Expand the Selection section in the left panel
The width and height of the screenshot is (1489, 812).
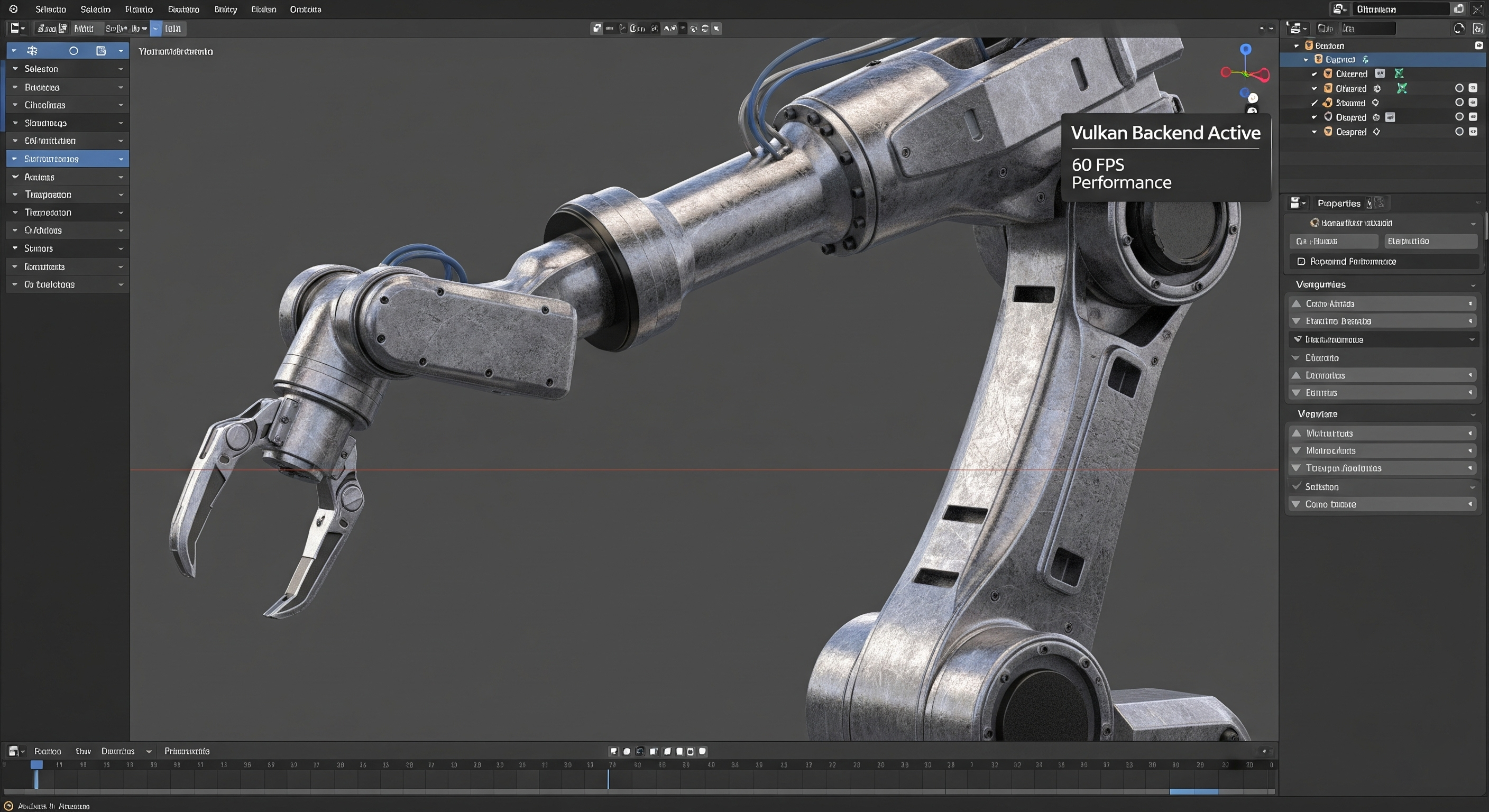tap(67, 69)
